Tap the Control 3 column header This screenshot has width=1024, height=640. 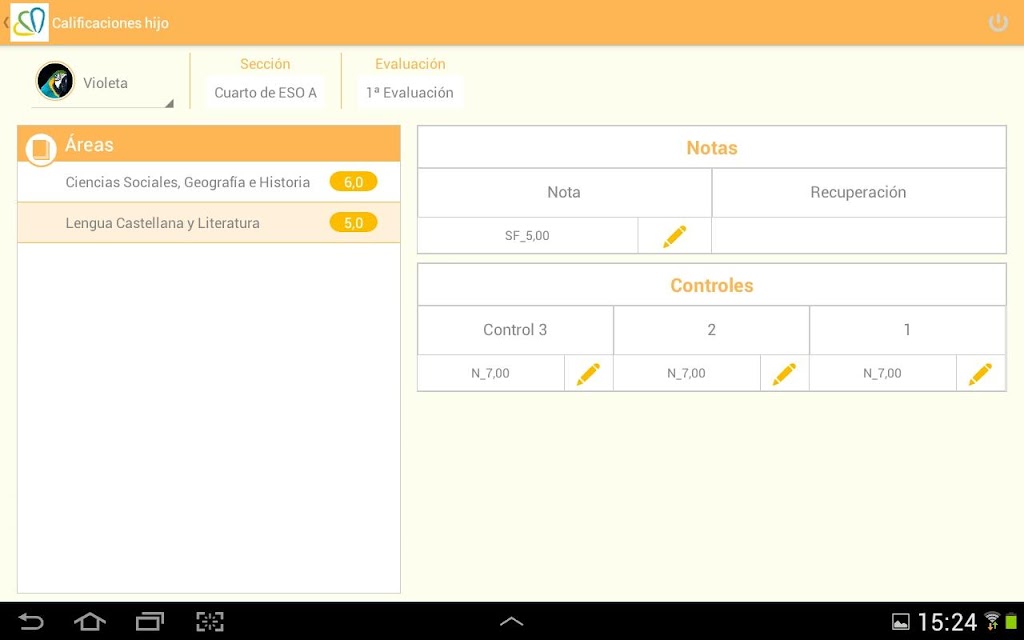tap(515, 330)
